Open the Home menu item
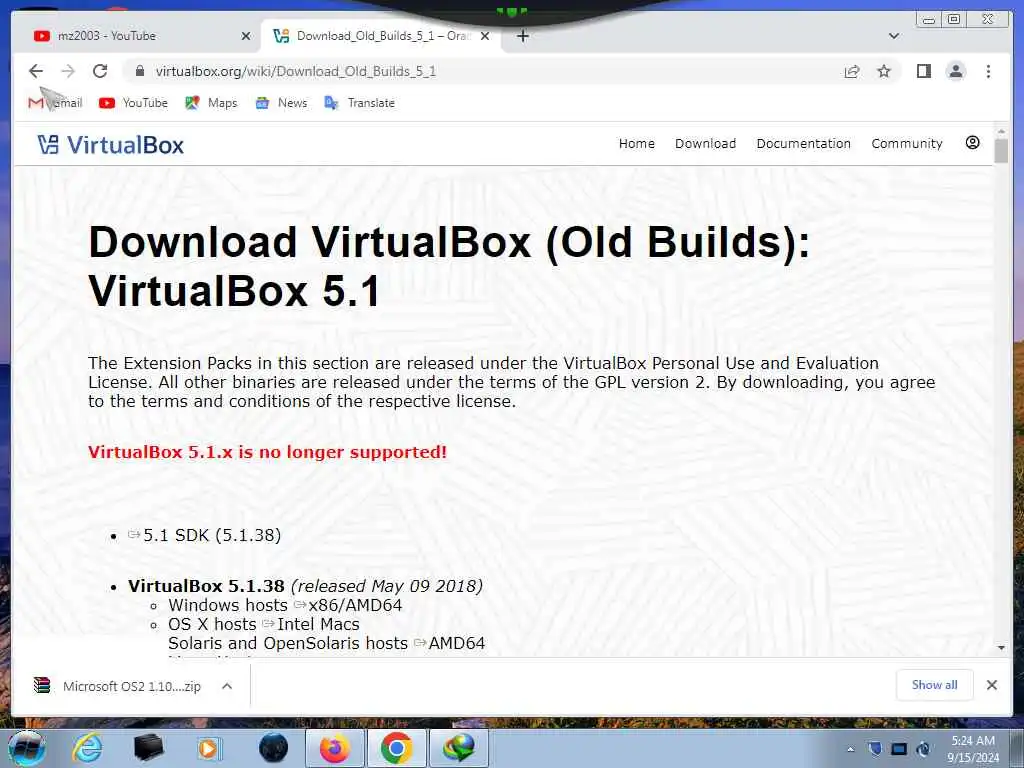Screen dimensions: 1024x768 [637, 143]
